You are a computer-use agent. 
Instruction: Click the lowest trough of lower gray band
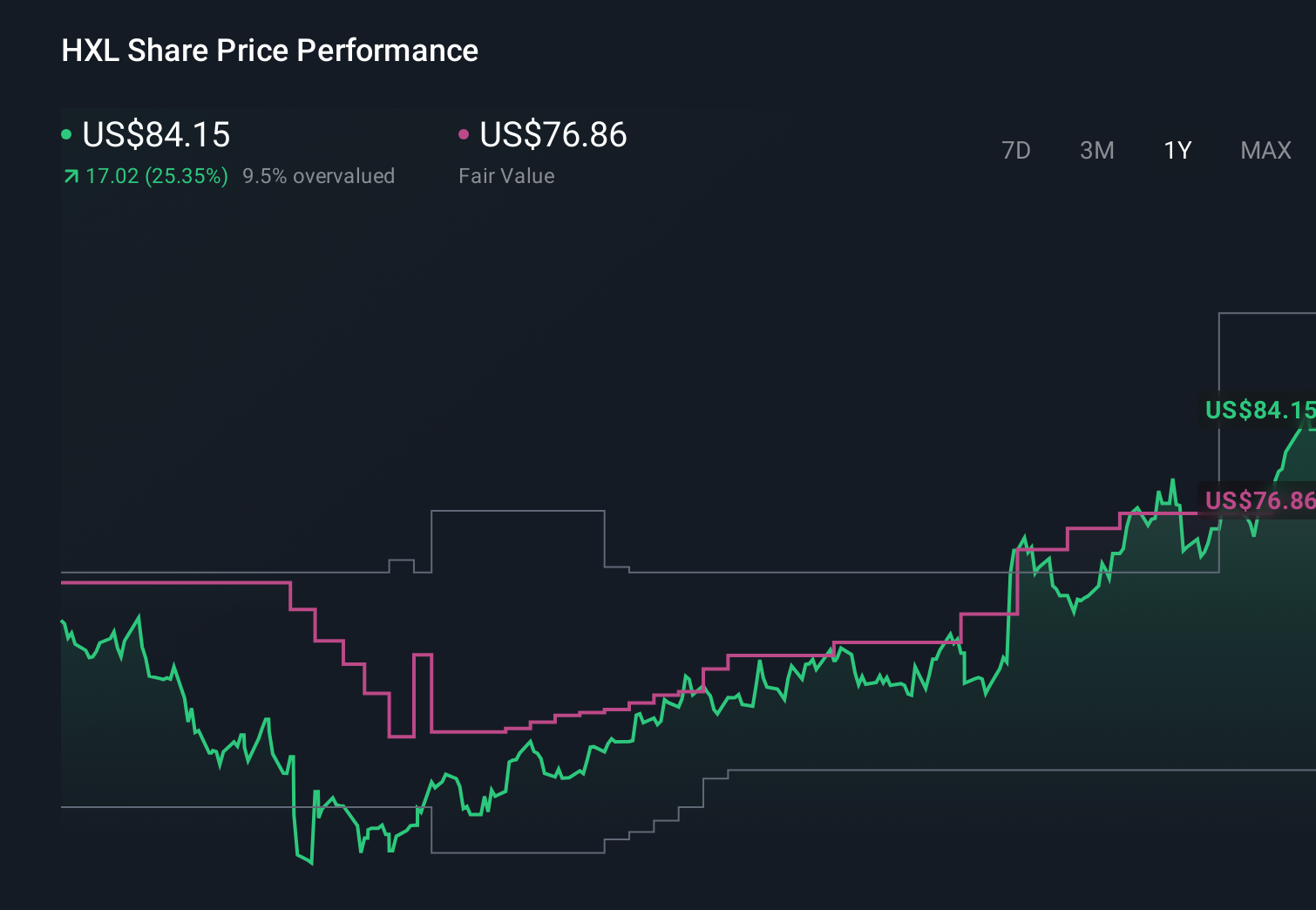coord(518,852)
